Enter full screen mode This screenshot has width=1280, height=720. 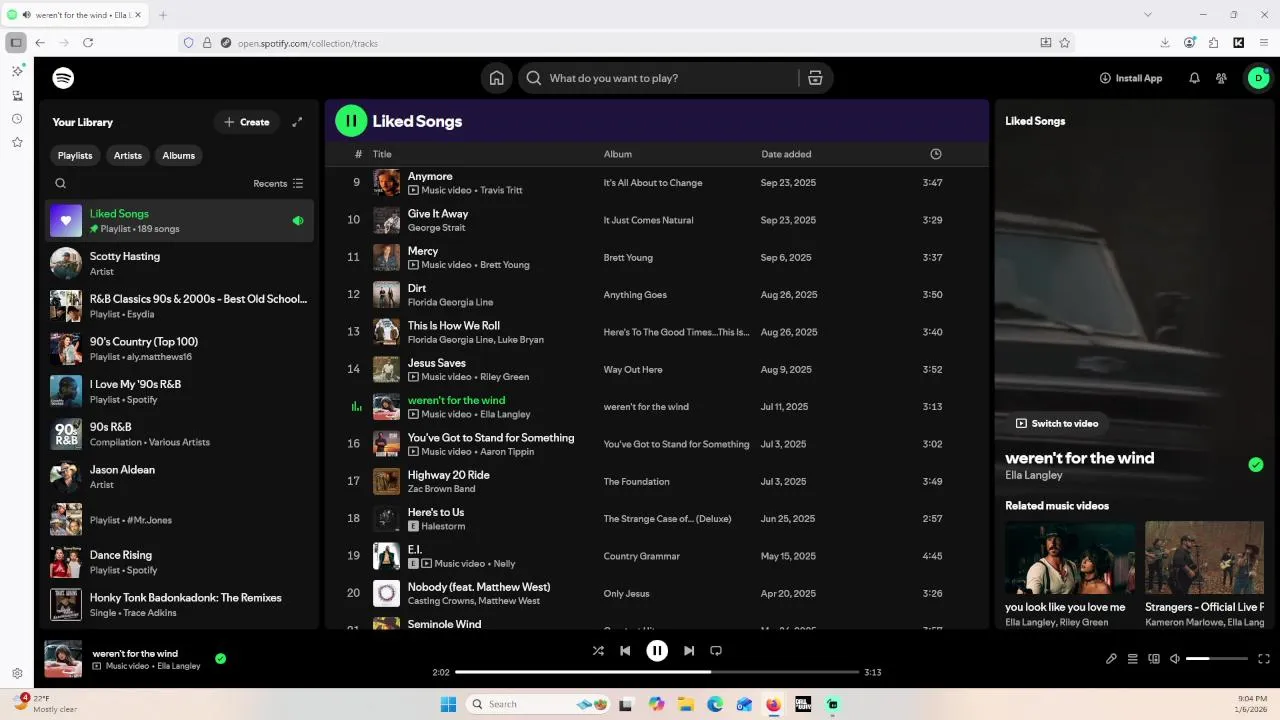[x=1264, y=659]
